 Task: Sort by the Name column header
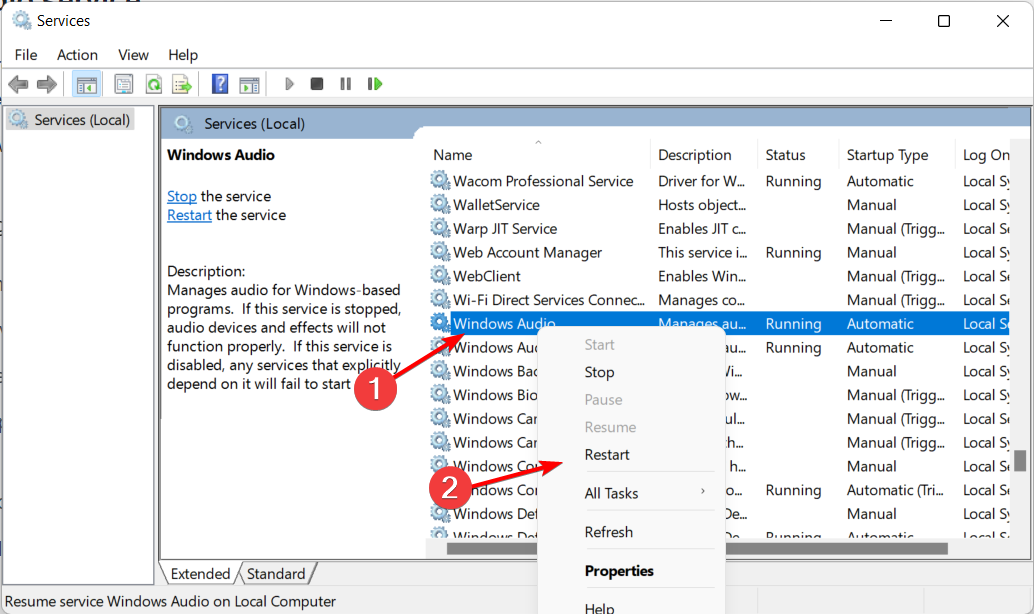(x=537, y=155)
